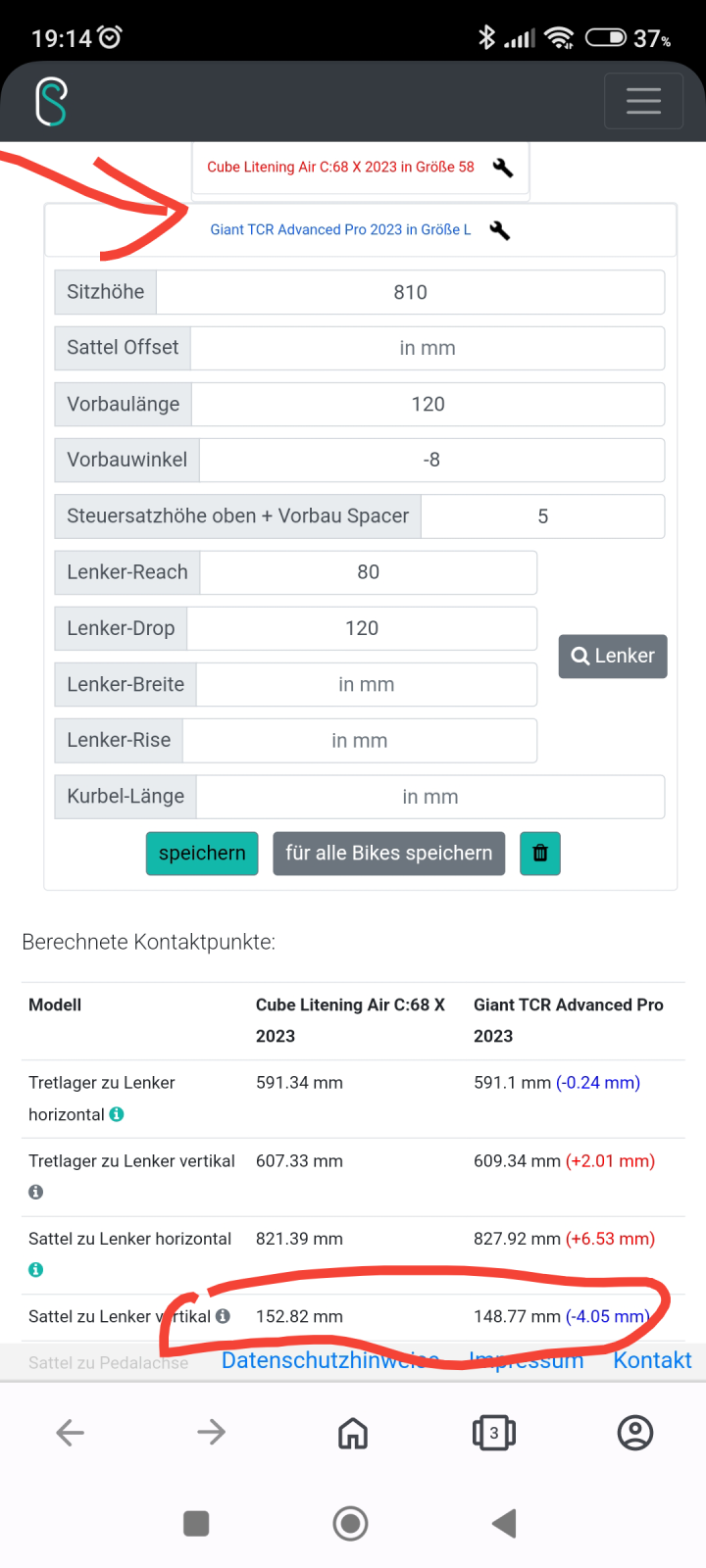Screen dimensions: 706x1568
Task: Tap the browser tabs icon showing 3
Action: (x=494, y=1432)
